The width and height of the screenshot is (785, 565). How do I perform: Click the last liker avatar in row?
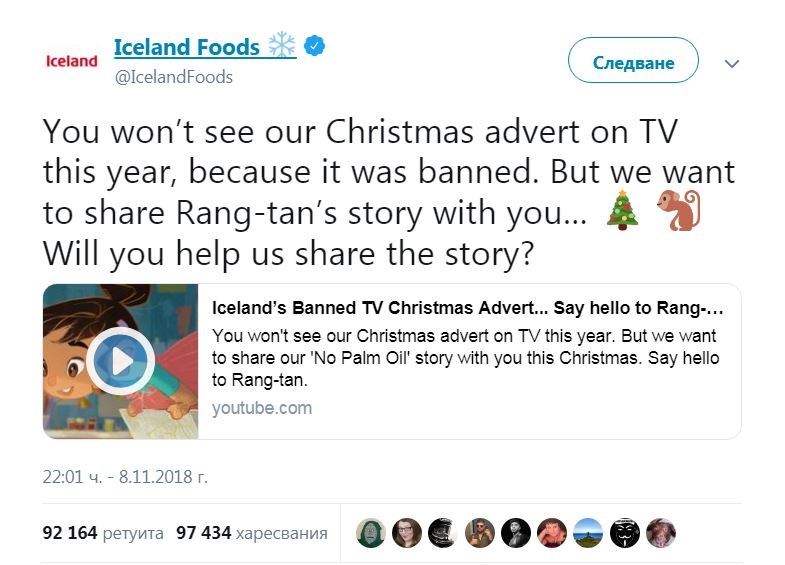(x=661, y=533)
